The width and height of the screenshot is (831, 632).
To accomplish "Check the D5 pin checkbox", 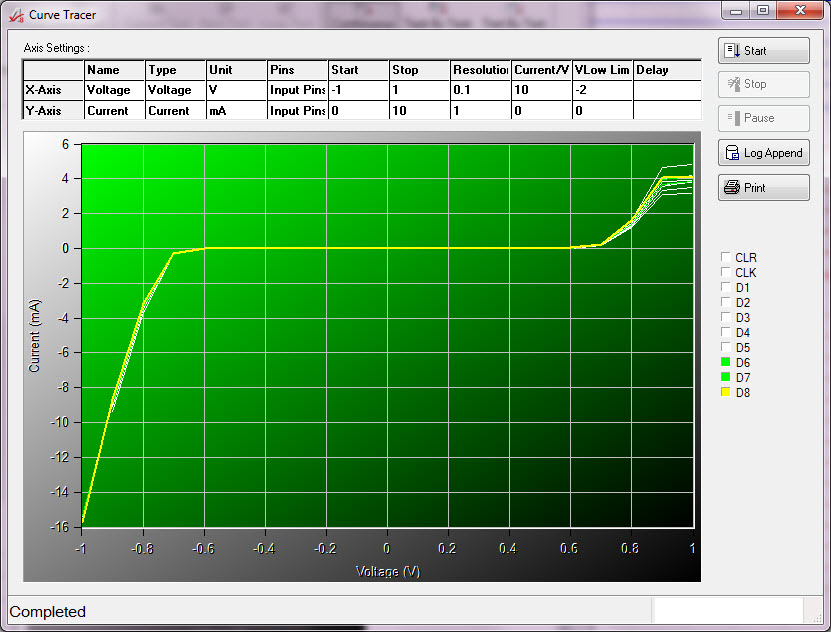I will pos(726,348).
